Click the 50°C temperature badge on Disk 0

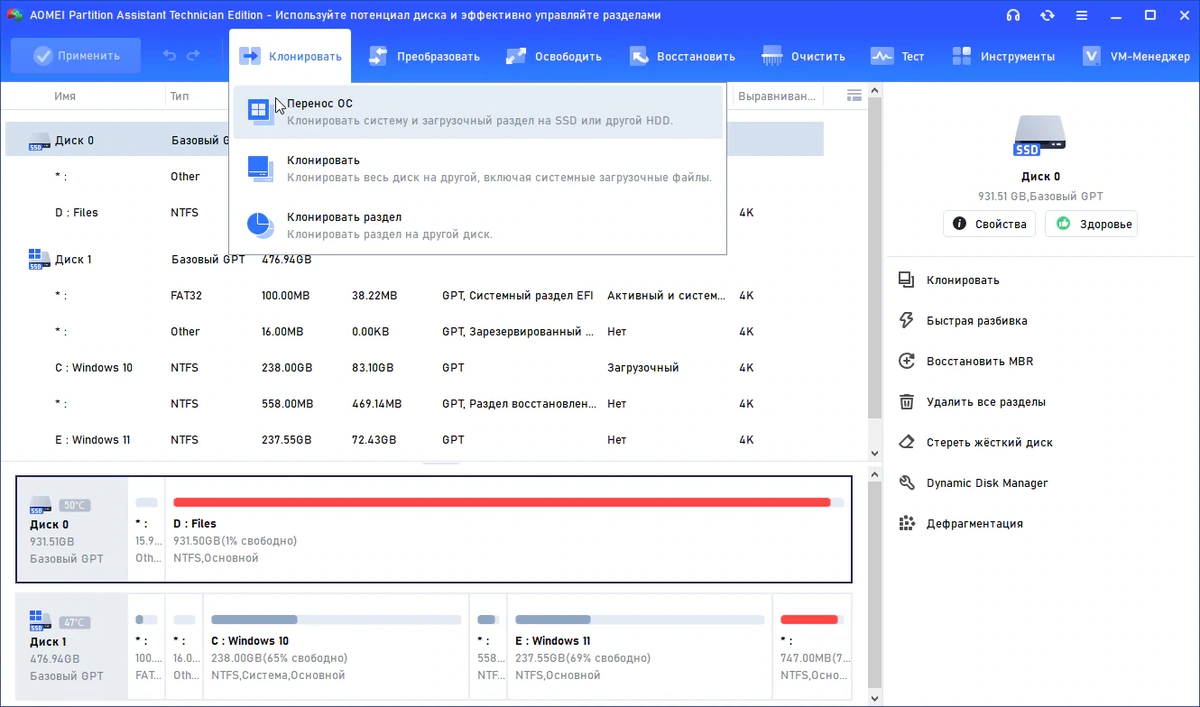pos(75,505)
